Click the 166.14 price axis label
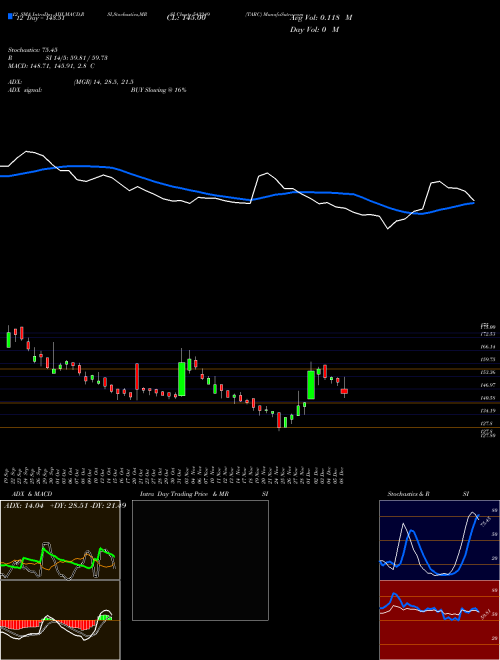 488,347
